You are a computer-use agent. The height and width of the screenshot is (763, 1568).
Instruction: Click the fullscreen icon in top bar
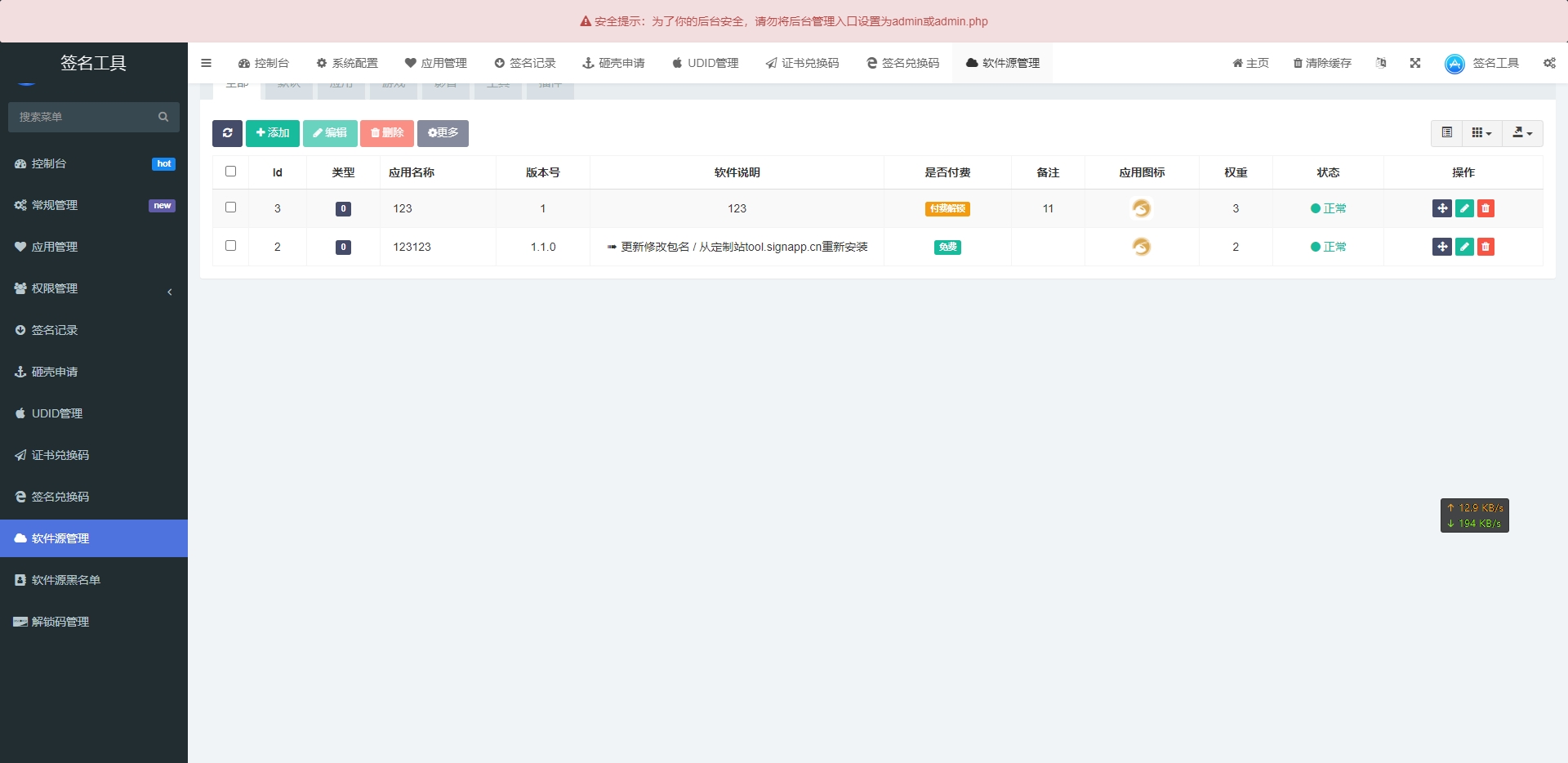pos(1415,63)
